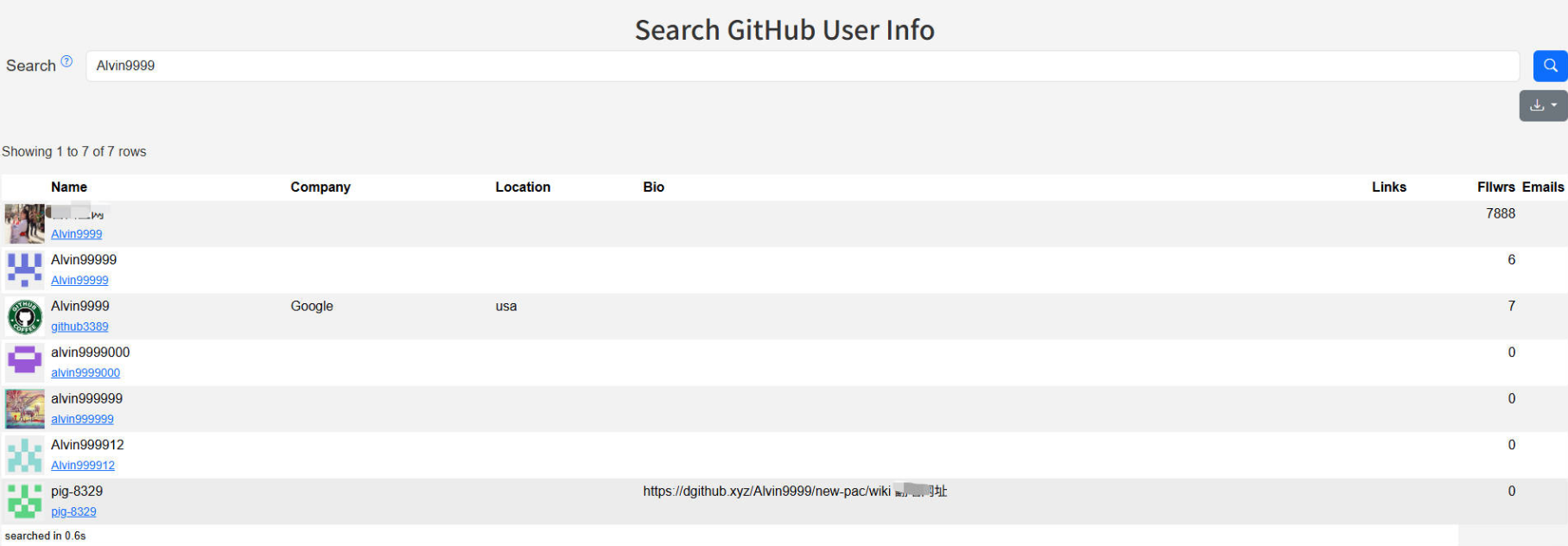Click the blue search magnifier icon
Viewport: 1568px width, 546px height.
pyautogui.click(x=1549, y=66)
